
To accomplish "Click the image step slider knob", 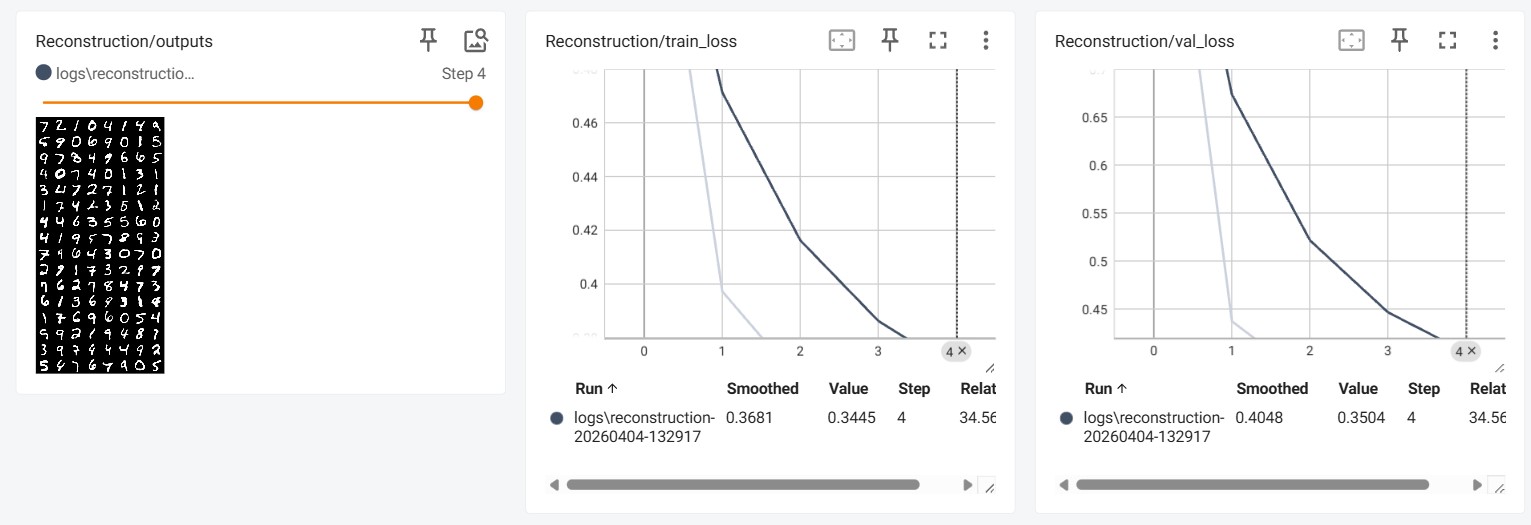I will [x=476, y=102].
